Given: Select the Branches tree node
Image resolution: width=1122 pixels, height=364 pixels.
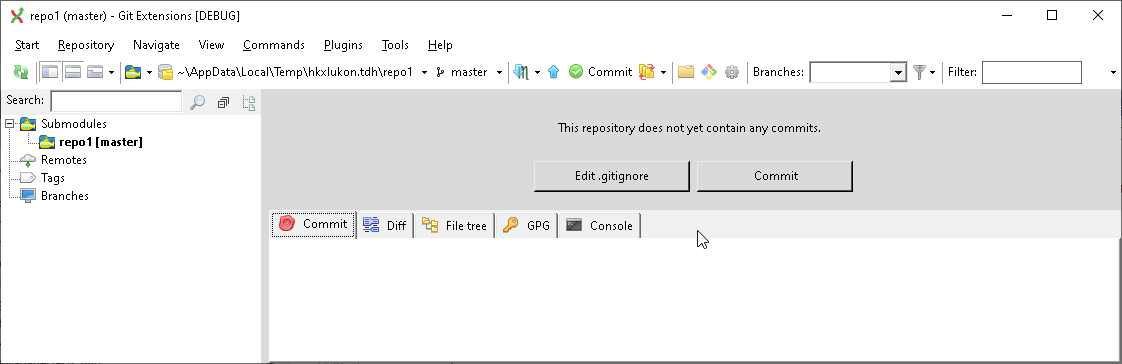Looking at the screenshot, I should click(x=64, y=195).
